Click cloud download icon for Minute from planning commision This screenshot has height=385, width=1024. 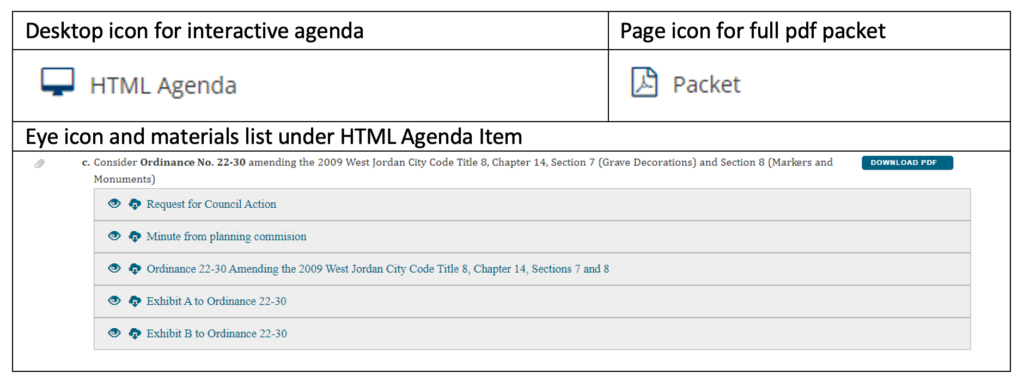coord(135,237)
